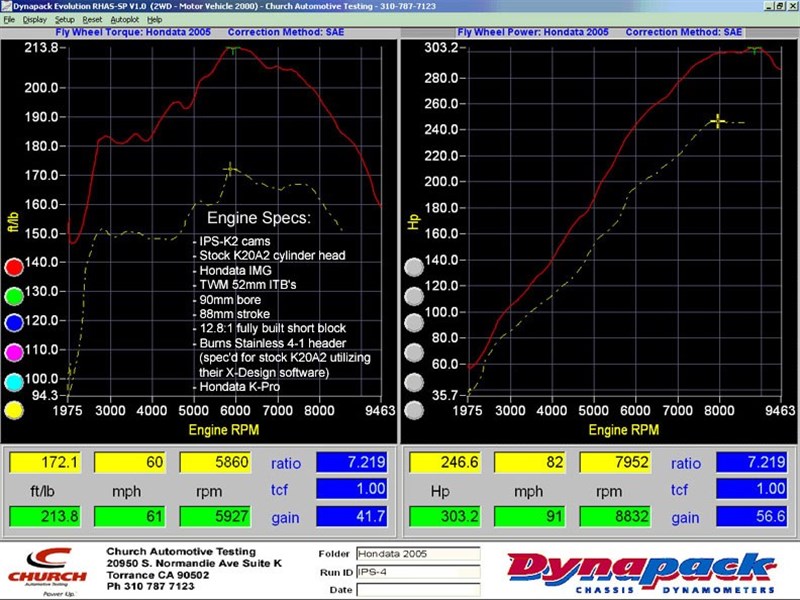Select green power mph value 91

click(530, 516)
